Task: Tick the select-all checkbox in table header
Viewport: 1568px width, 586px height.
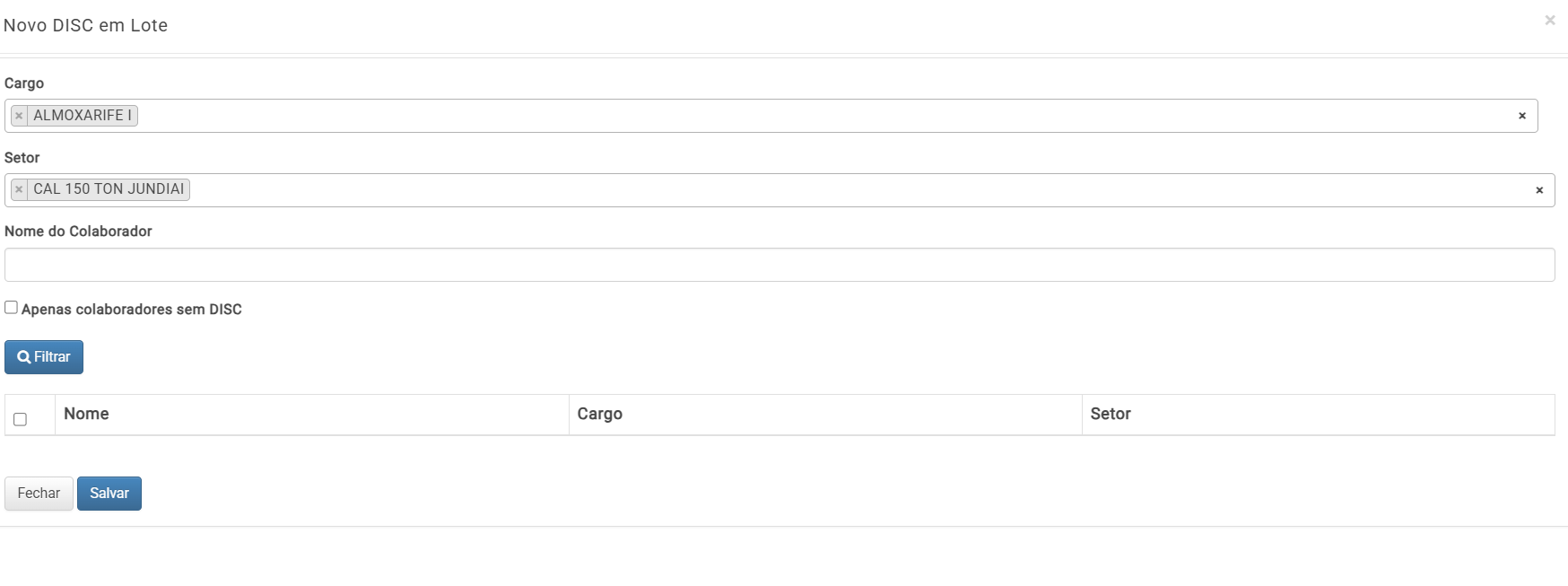Action: tap(20, 419)
